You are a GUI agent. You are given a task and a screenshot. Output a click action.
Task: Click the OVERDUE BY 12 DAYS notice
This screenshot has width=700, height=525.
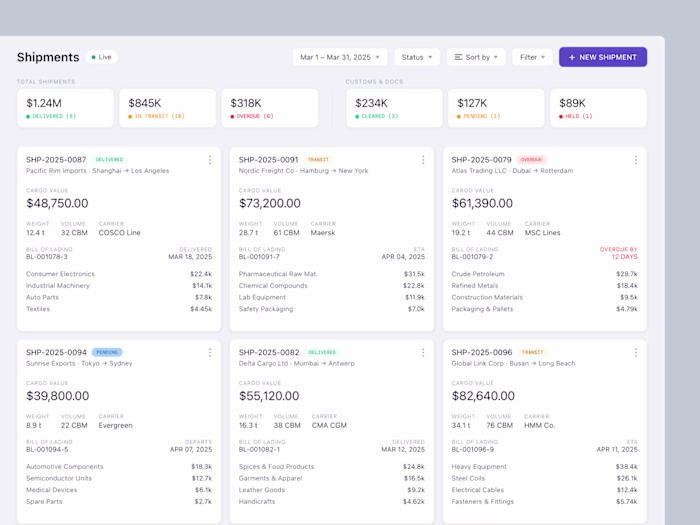point(619,253)
